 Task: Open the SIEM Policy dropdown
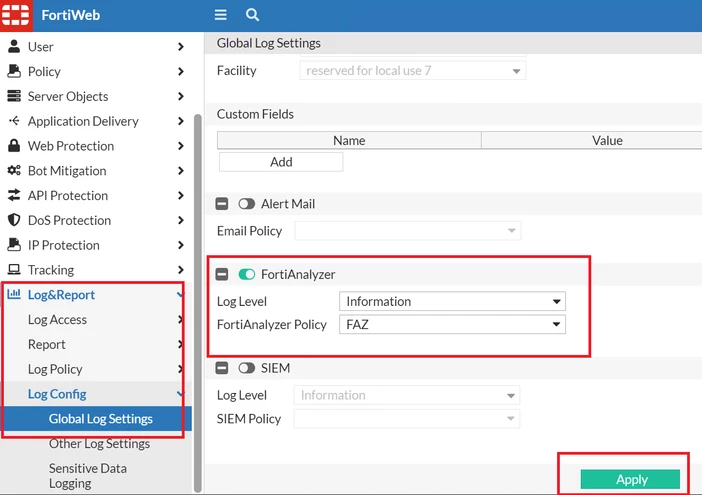[x=407, y=418]
